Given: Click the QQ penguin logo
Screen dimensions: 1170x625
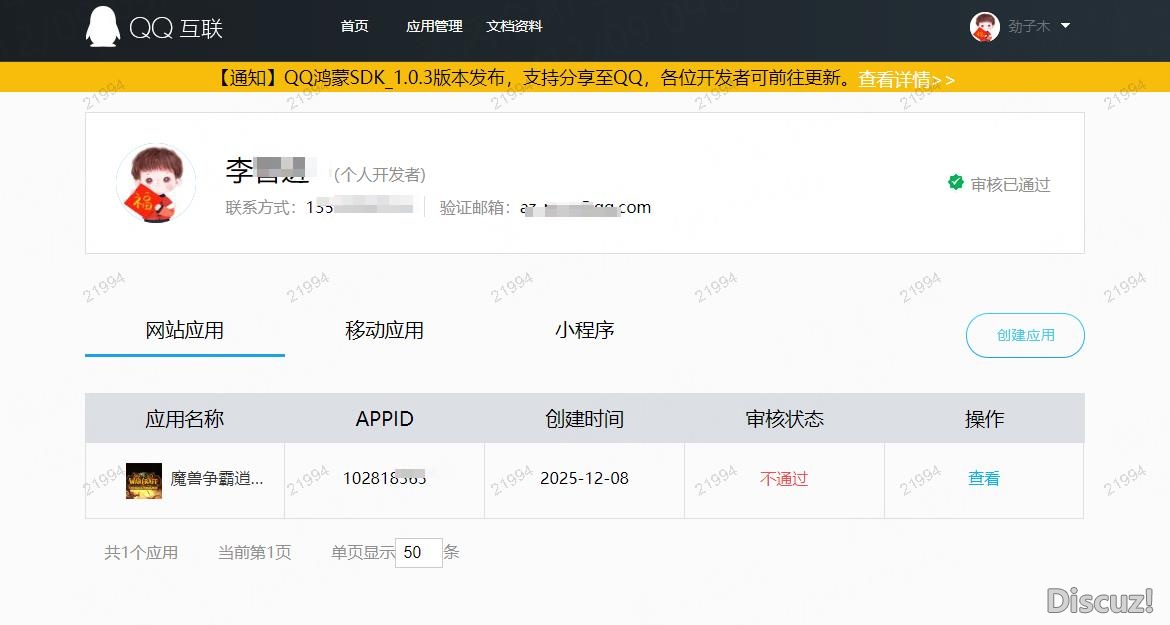Looking at the screenshot, I should pos(102,27).
